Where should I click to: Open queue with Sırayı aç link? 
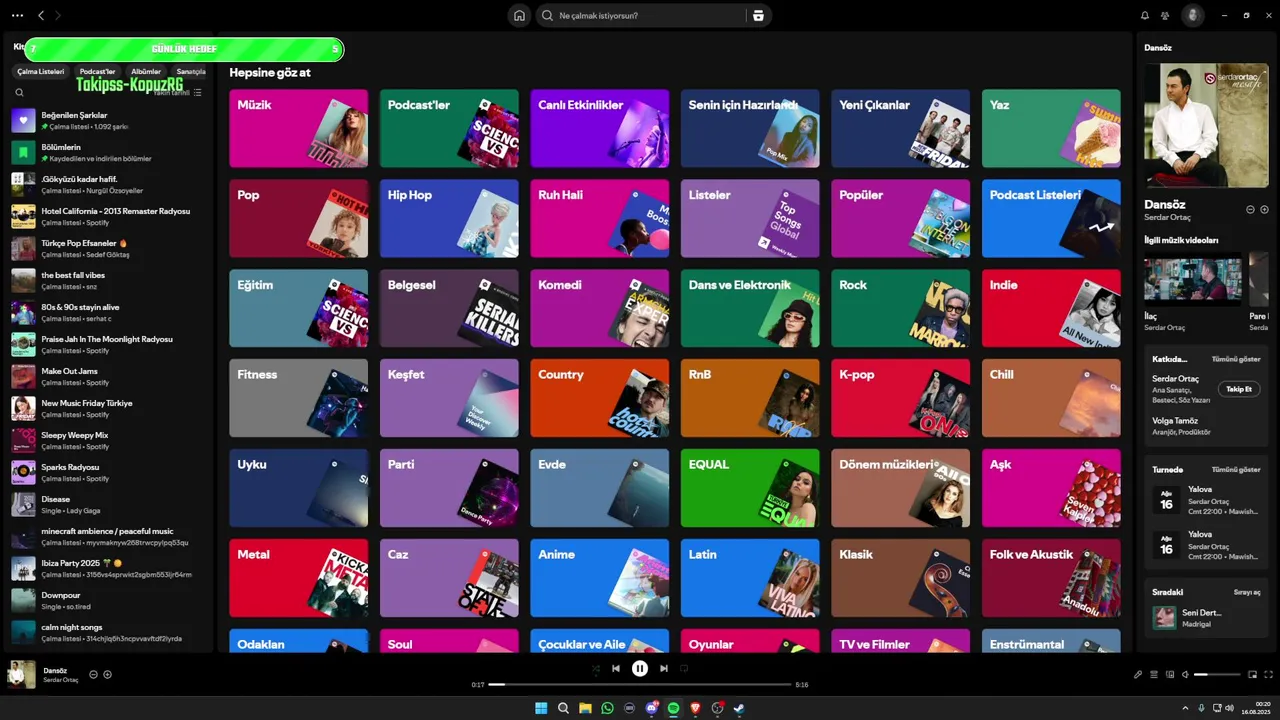(1247, 592)
